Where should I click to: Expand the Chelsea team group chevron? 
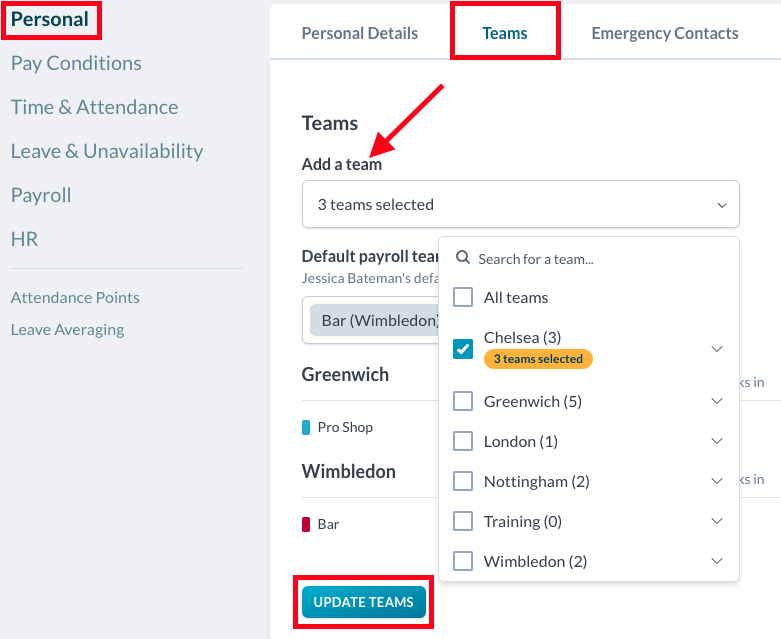pyautogui.click(x=717, y=348)
